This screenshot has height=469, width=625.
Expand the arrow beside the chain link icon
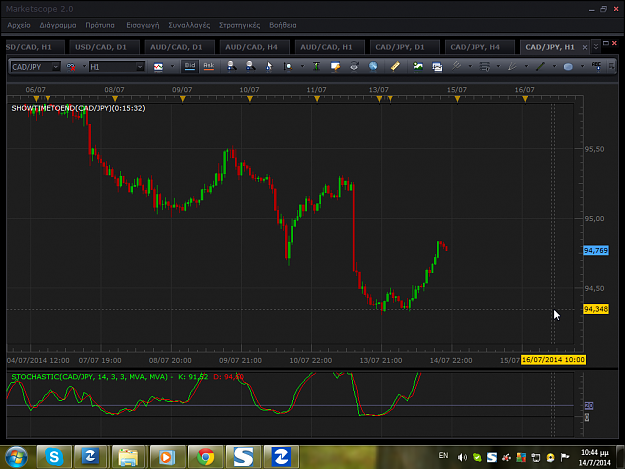(x=84, y=67)
